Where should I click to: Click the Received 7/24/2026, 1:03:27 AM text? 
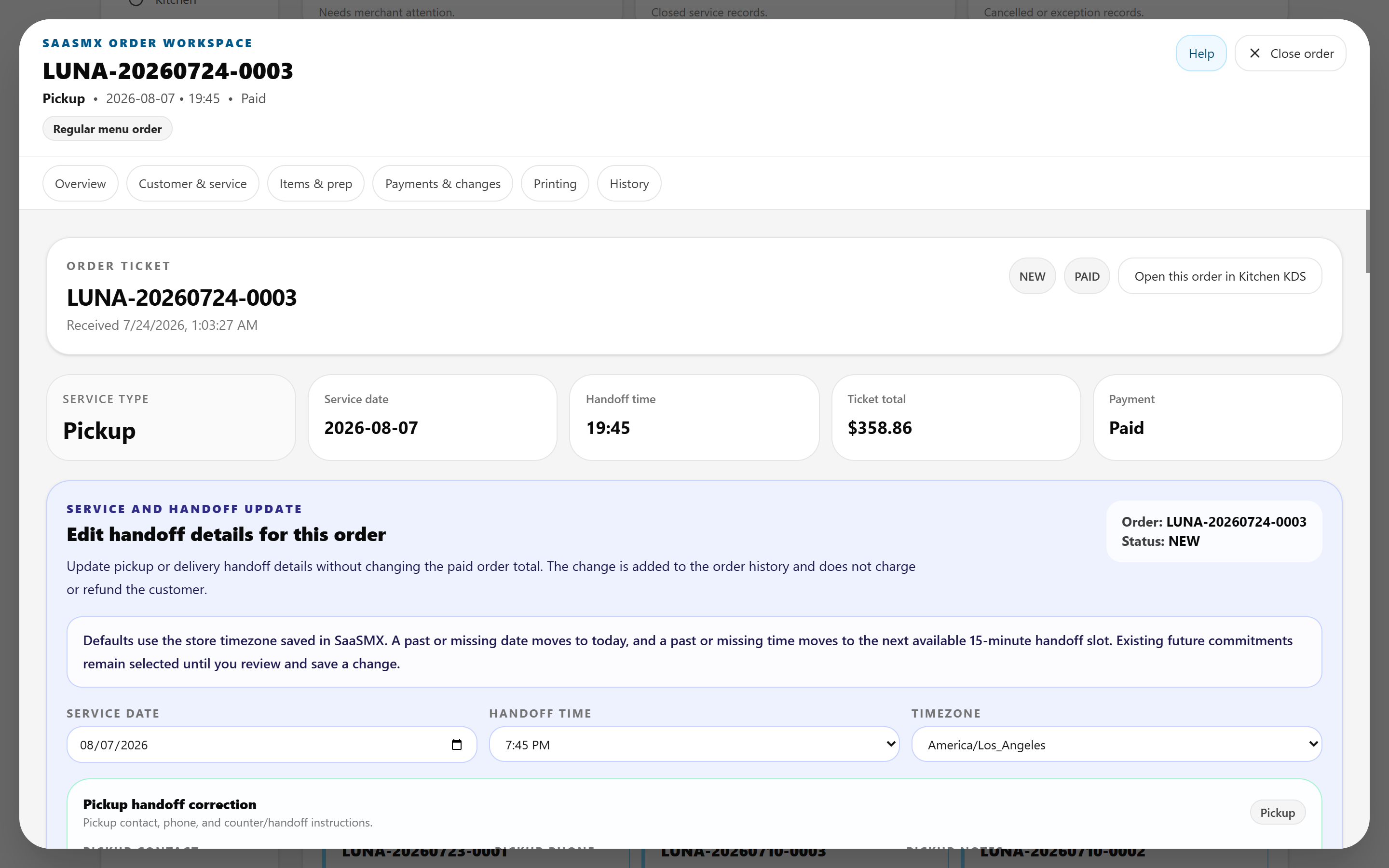162,325
